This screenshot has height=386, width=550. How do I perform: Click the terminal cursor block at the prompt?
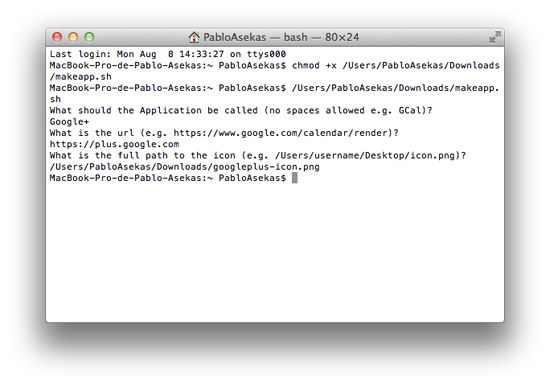pos(295,178)
